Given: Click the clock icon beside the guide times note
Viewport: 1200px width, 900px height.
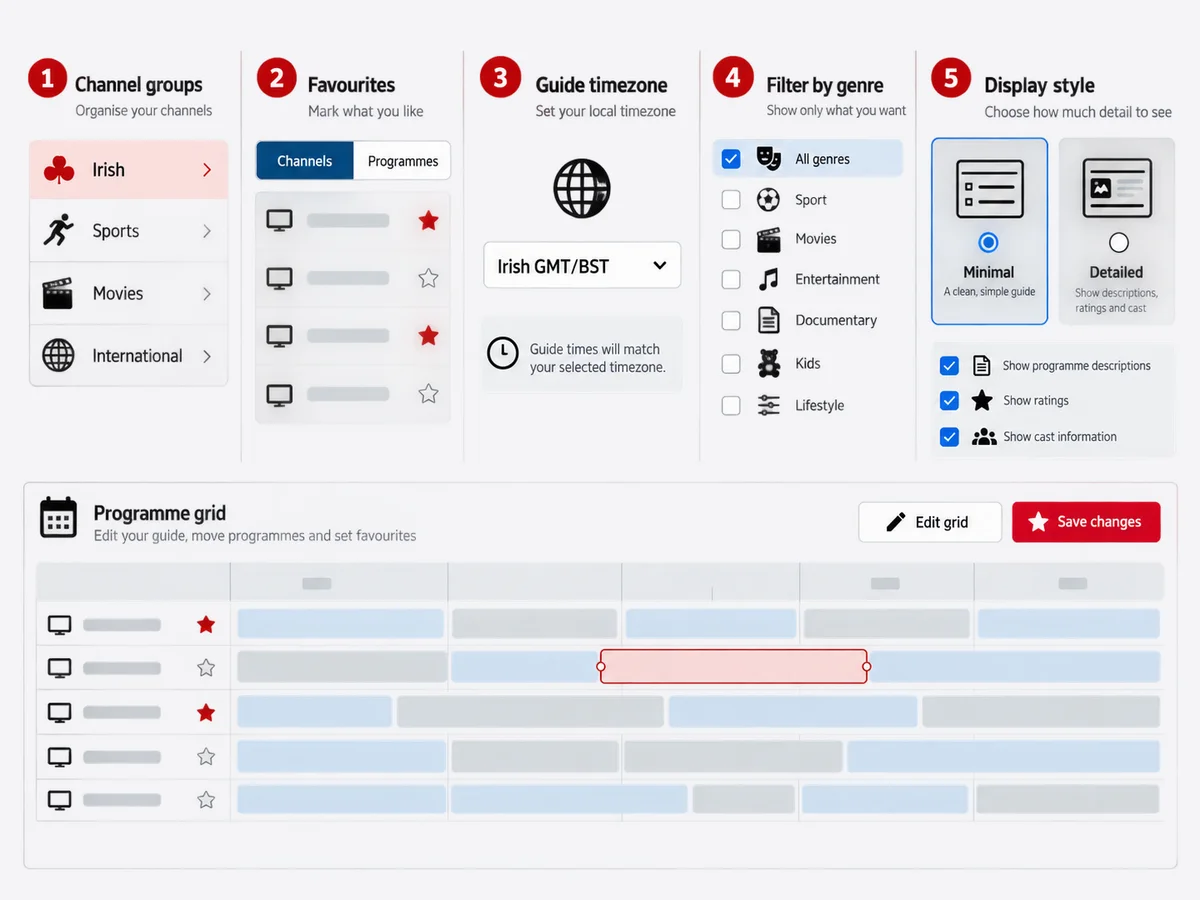Looking at the screenshot, I should tap(503, 353).
